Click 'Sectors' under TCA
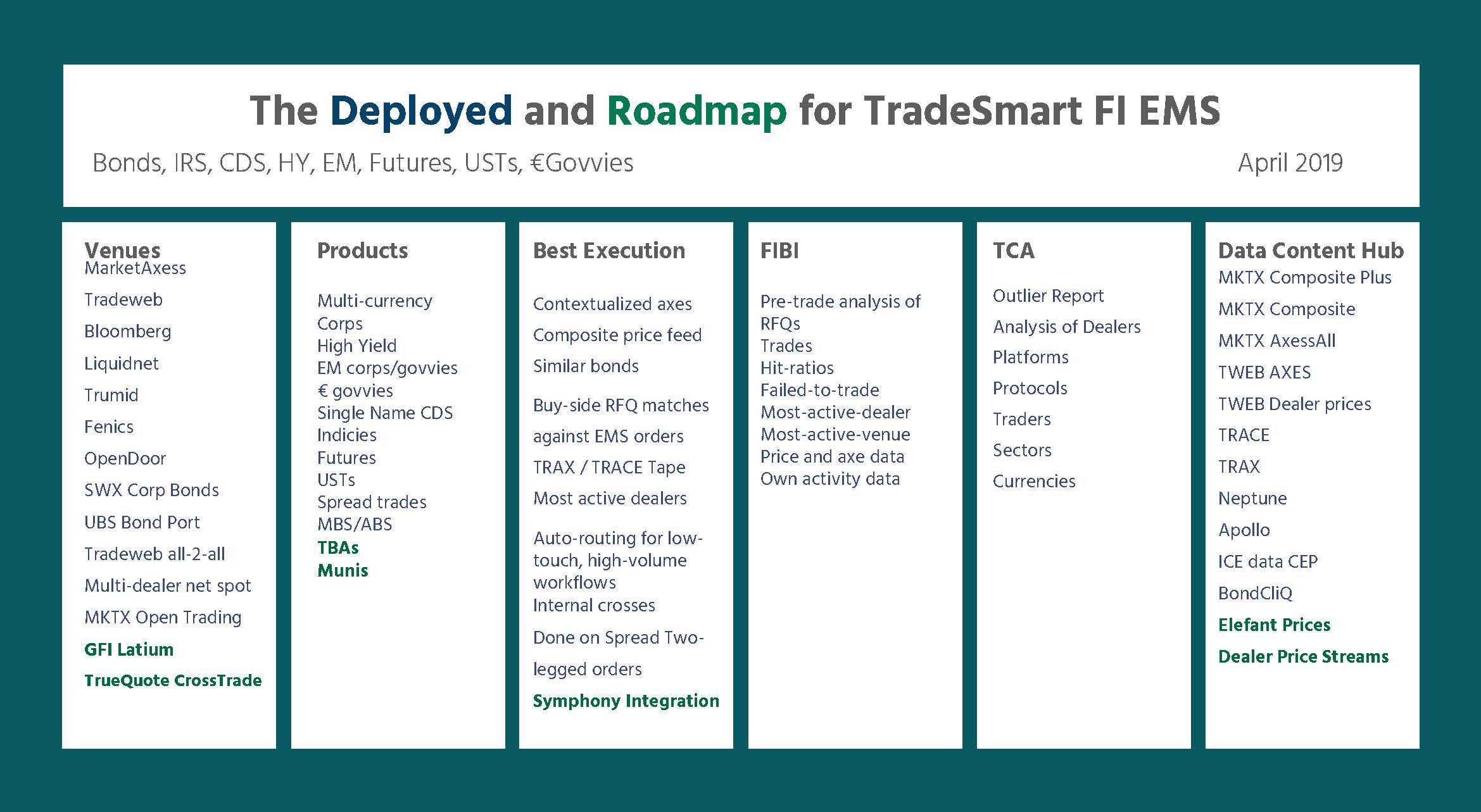1481x812 pixels. [x=1022, y=451]
